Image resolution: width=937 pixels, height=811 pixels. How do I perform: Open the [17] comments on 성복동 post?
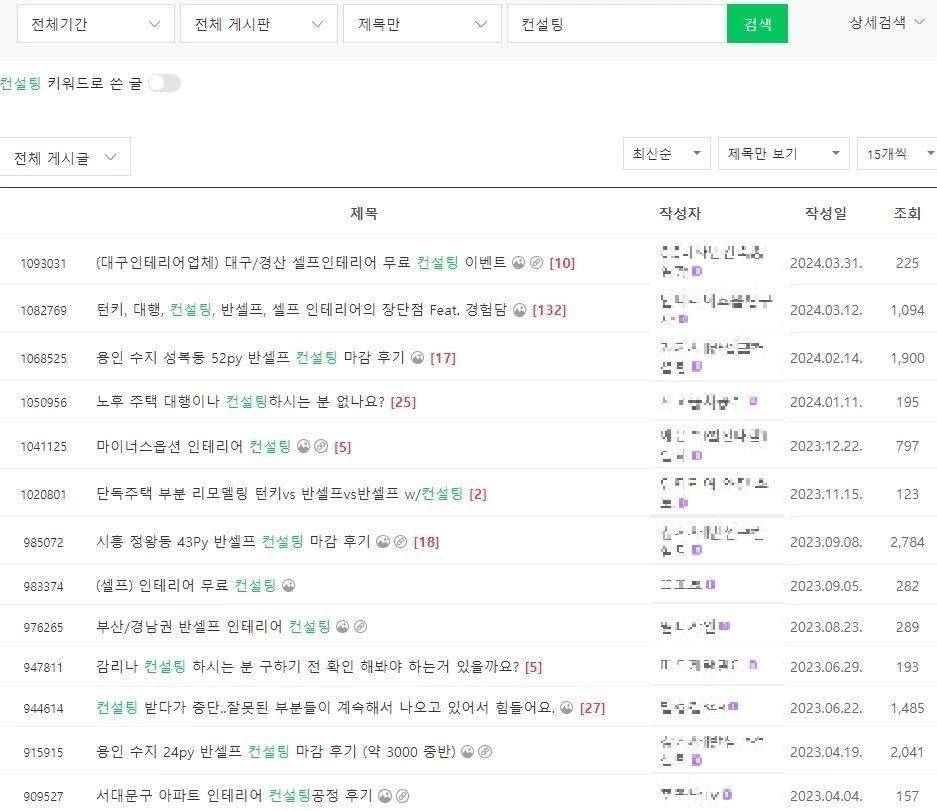click(x=443, y=358)
